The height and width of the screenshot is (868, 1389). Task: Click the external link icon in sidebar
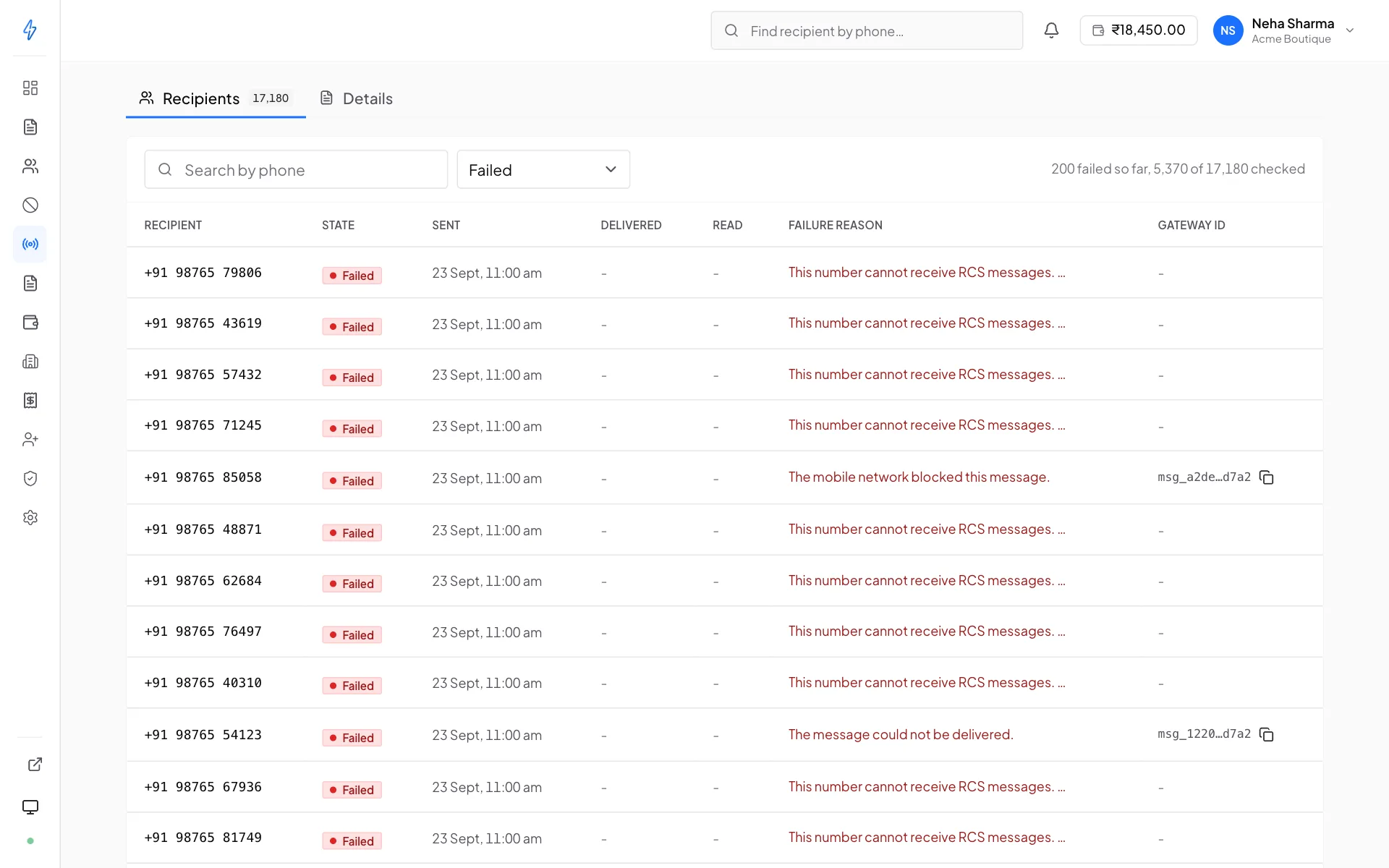(x=35, y=765)
